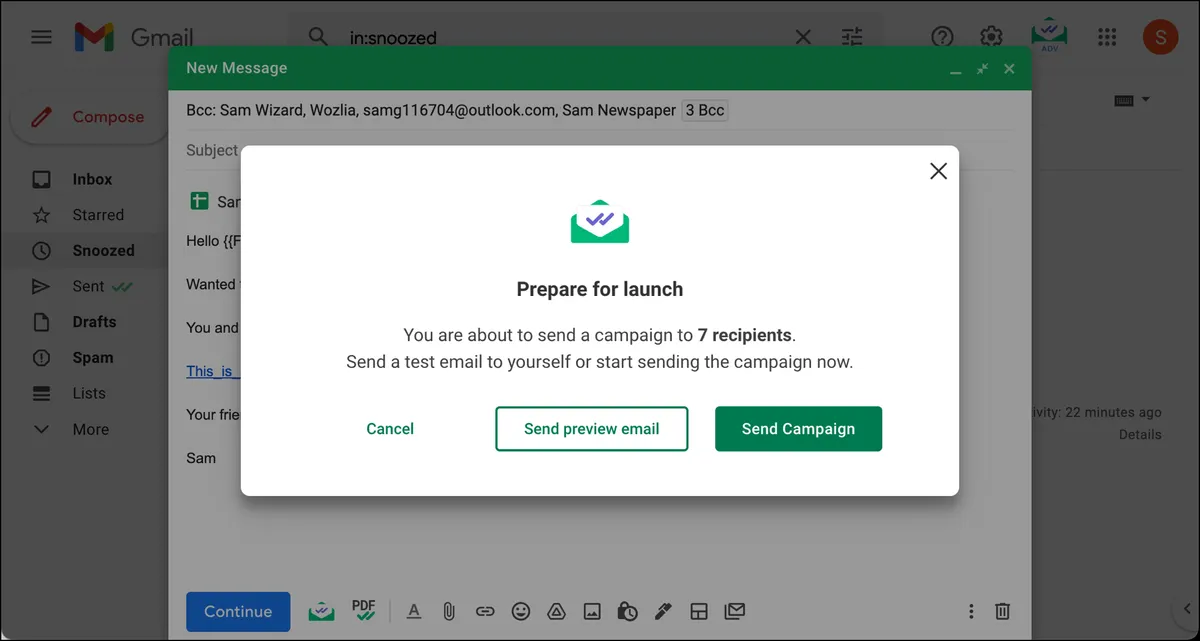This screenshot has width=1200, height=641.
Task: Open the Inbox folder
Action: (x=92, y=179)
